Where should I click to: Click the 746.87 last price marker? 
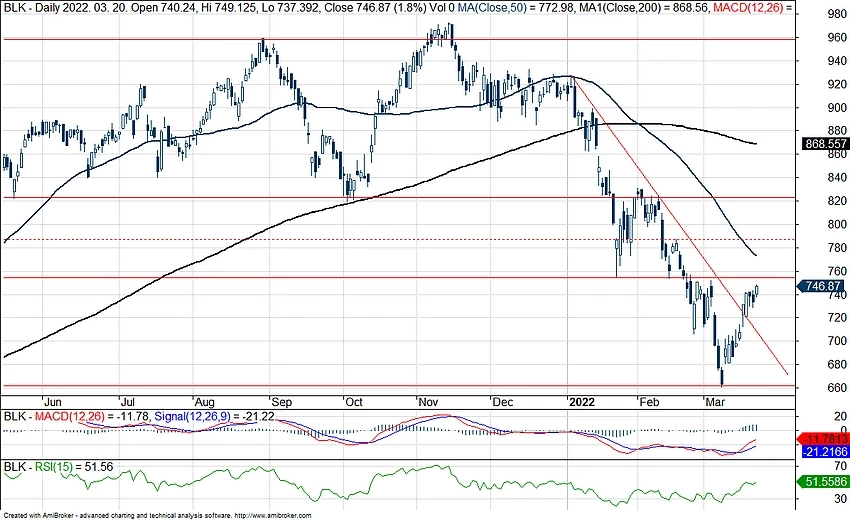point(823,286)
